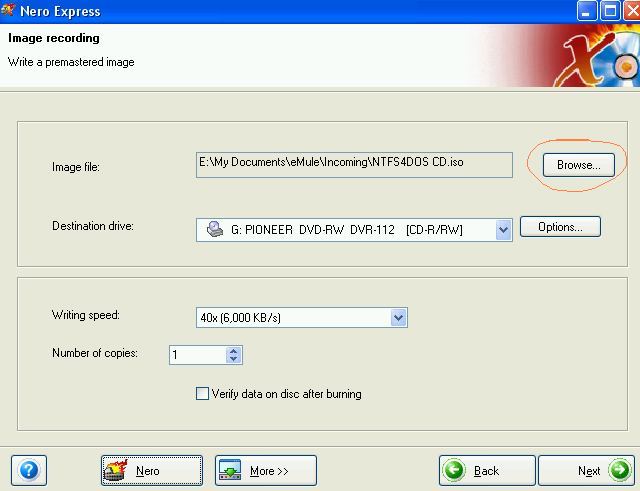Click the Nero Express title bar icon
The height and width of the screenshot is (491, 640).
pyautogui.click(x=8, y=9)
